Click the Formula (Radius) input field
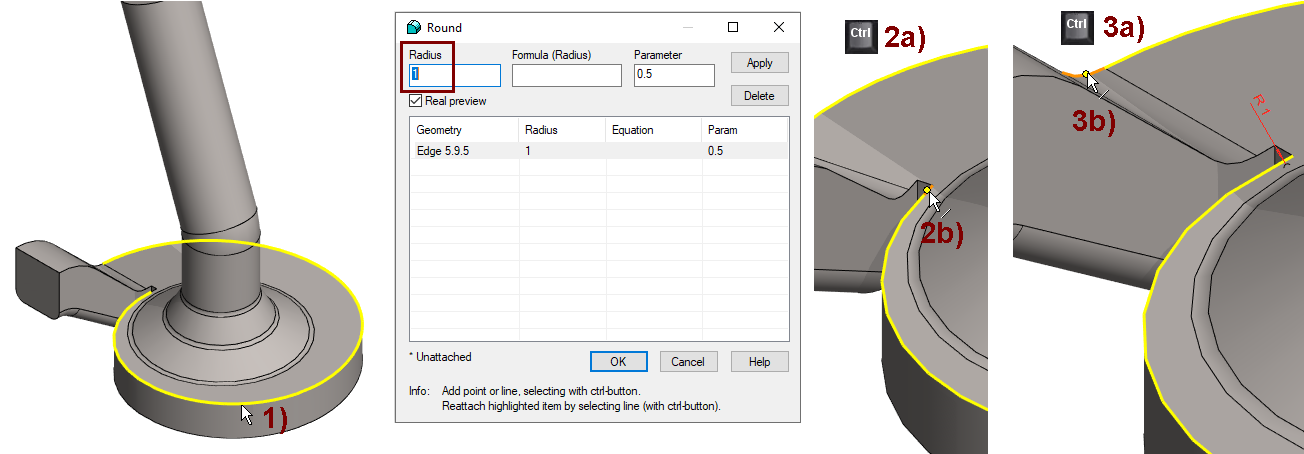 [567, 75]
